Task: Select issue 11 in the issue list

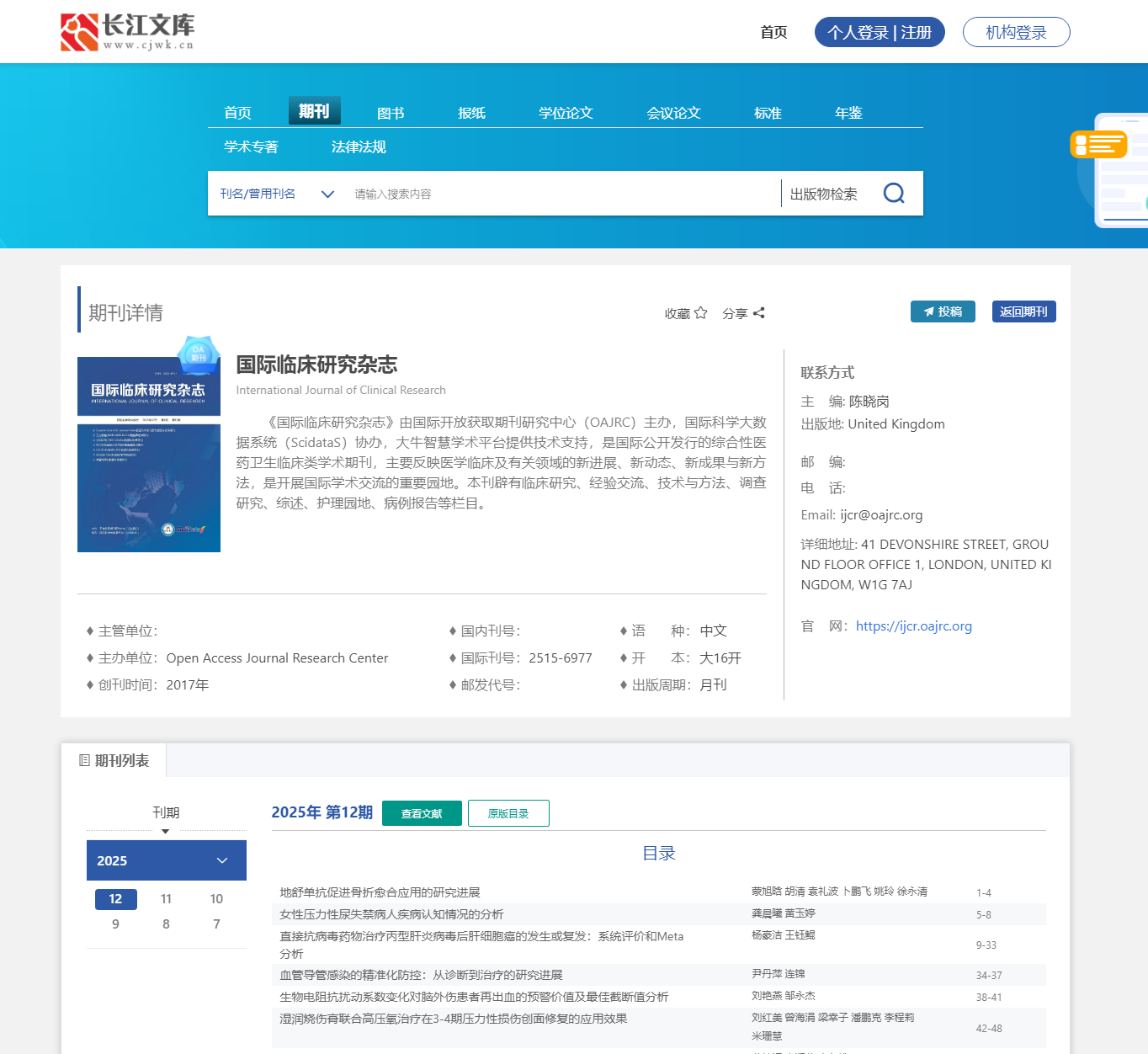Action: [x=166, y=899]
